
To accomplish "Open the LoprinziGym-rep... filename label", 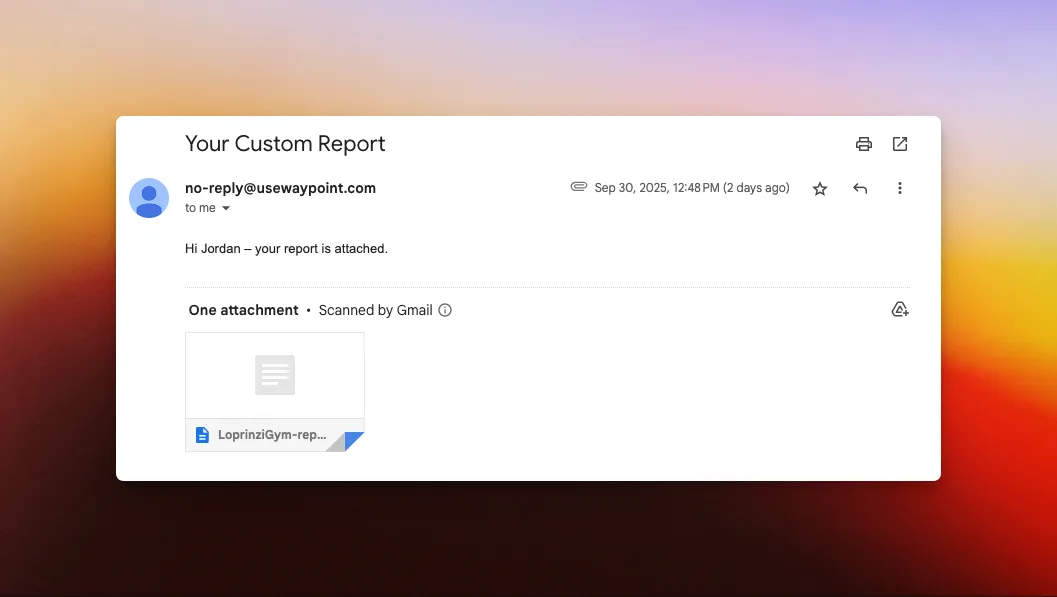I will (272, 435).
